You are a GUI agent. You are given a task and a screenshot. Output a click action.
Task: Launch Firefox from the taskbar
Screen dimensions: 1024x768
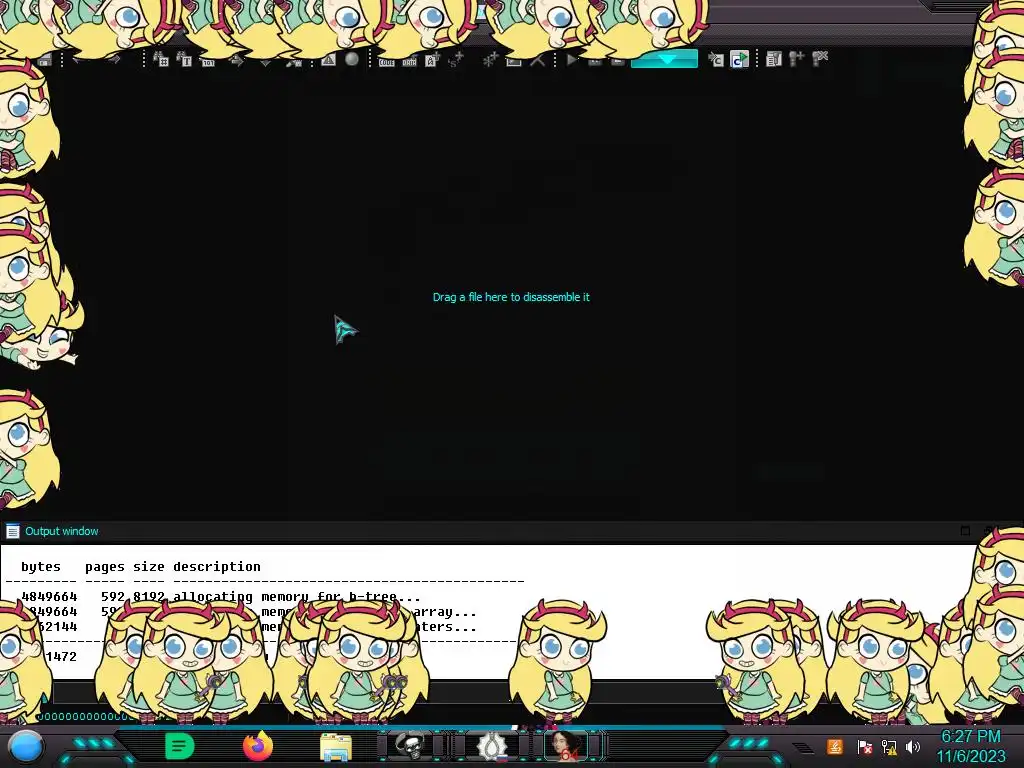click(257, 746)
